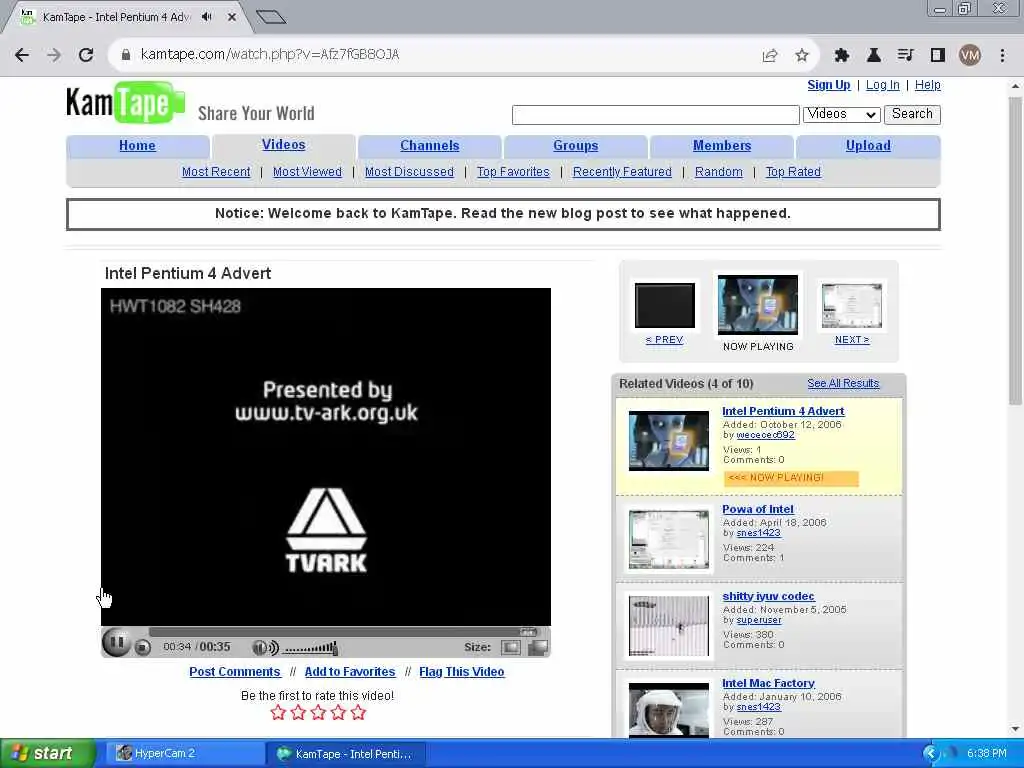This screenshot has width=1024, height=768.
Task: Open Recently Featured videos
Action: pos(622,172)
